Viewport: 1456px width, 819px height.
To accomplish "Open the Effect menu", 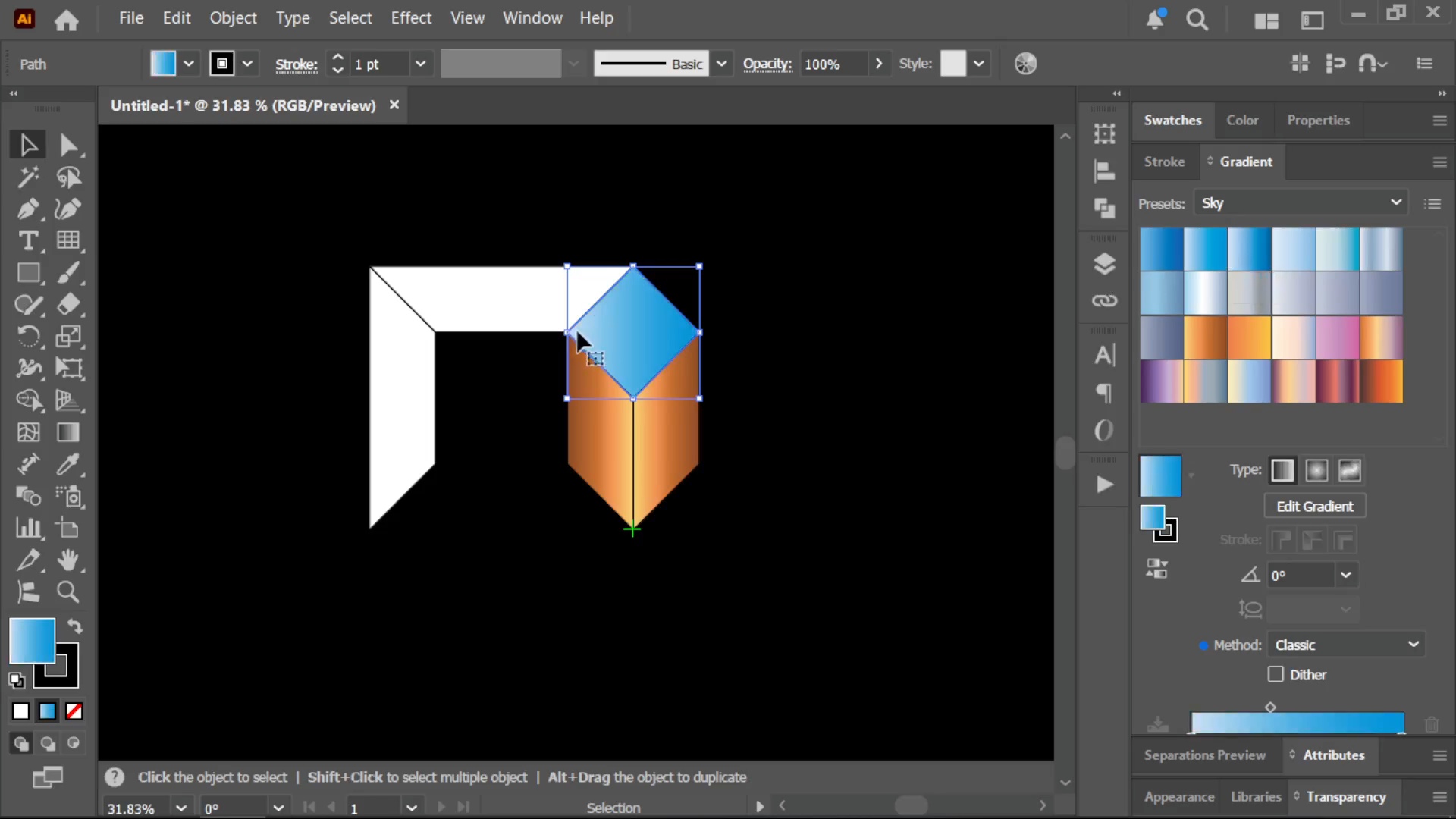I will [x=411, y=18].
